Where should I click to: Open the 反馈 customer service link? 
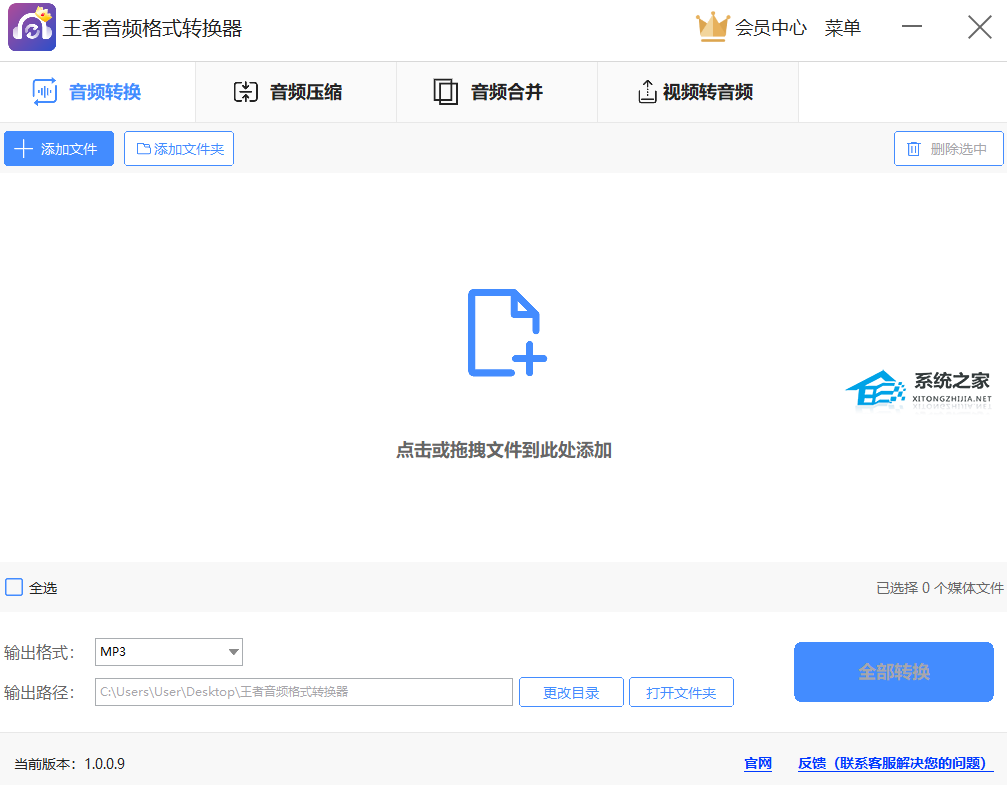[x=895, y=764]
